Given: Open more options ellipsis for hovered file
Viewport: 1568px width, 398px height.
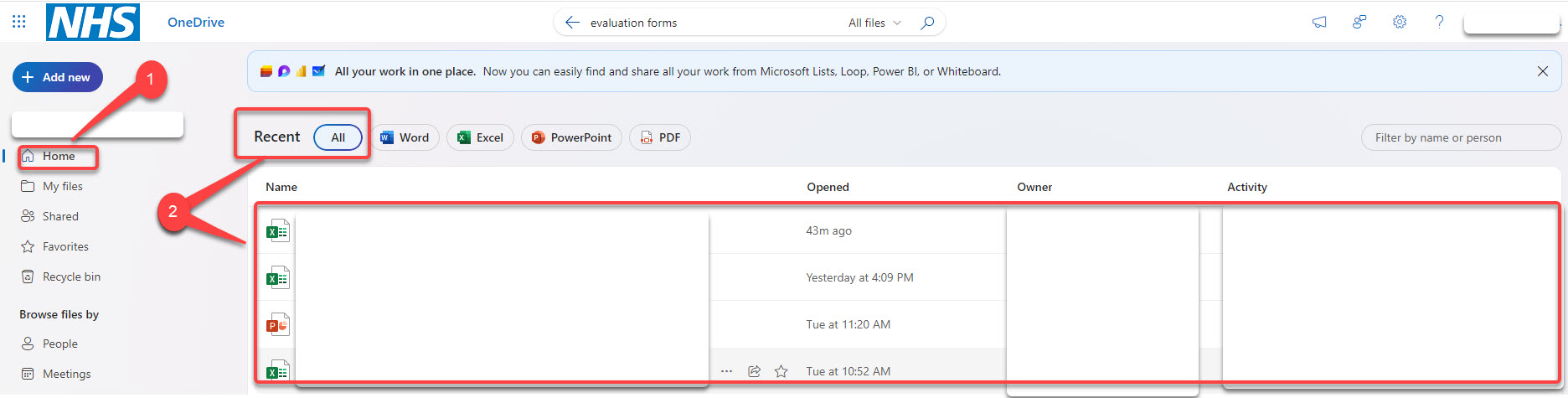Looking at the screenshot, I should point(726,371).
